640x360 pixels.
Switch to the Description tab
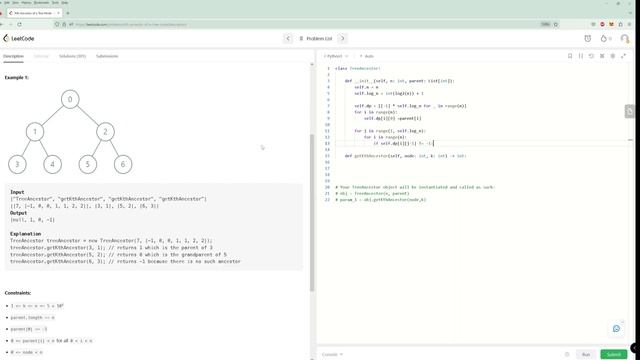pos(13,56)
